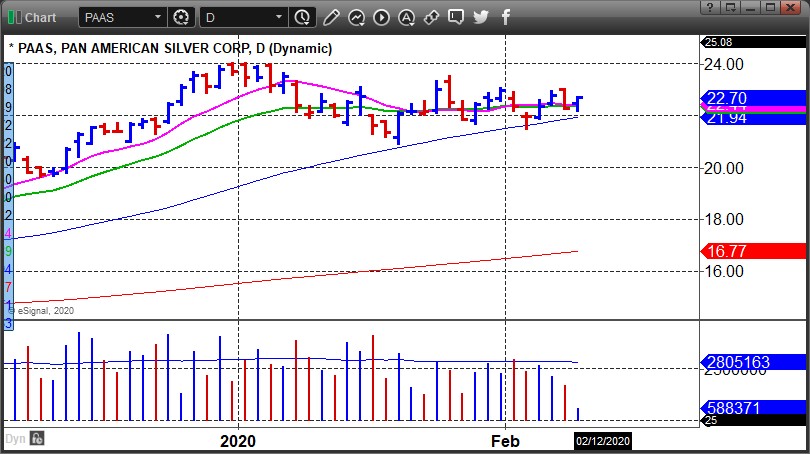Image resolution: width=810 pixels, height=454 pixels.
Task: Select the pencil drawing tool
Action: pyautogui.click(x=331, y=17)
